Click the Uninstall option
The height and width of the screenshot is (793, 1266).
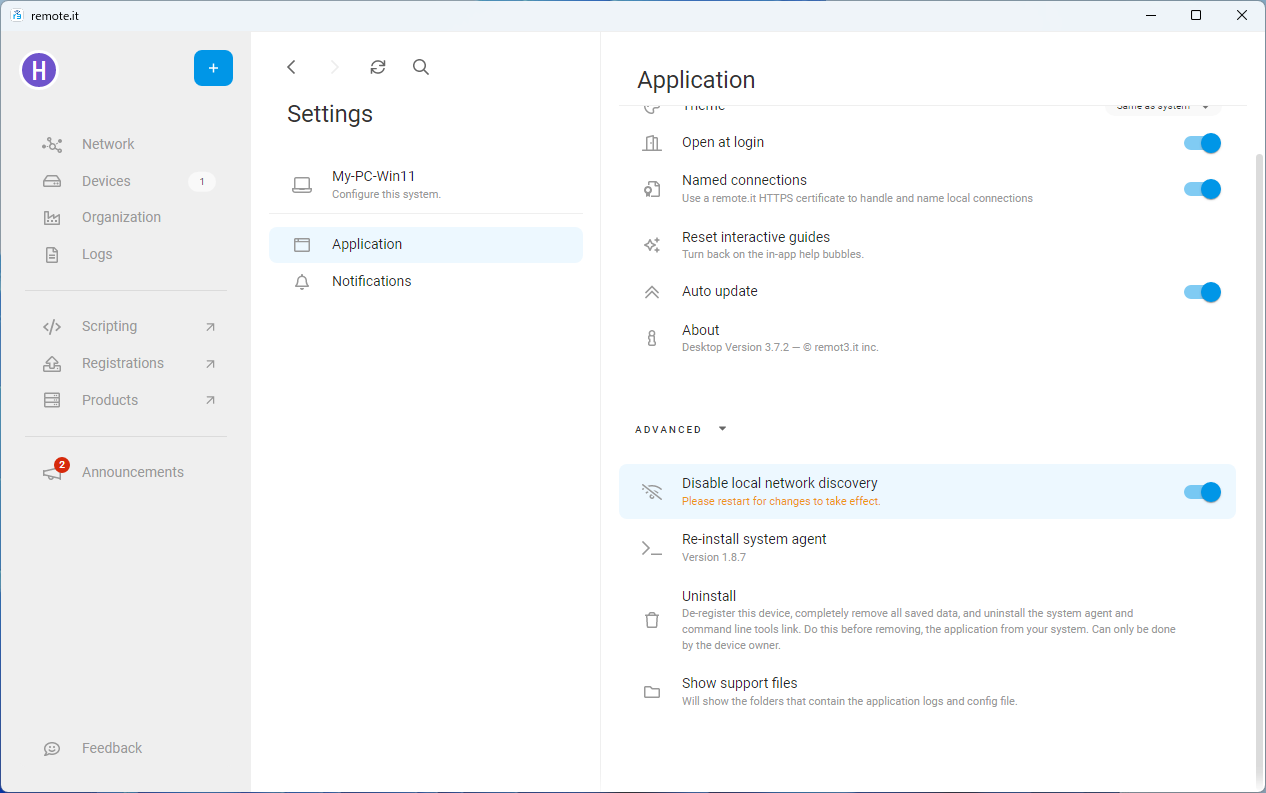[928, 620]
